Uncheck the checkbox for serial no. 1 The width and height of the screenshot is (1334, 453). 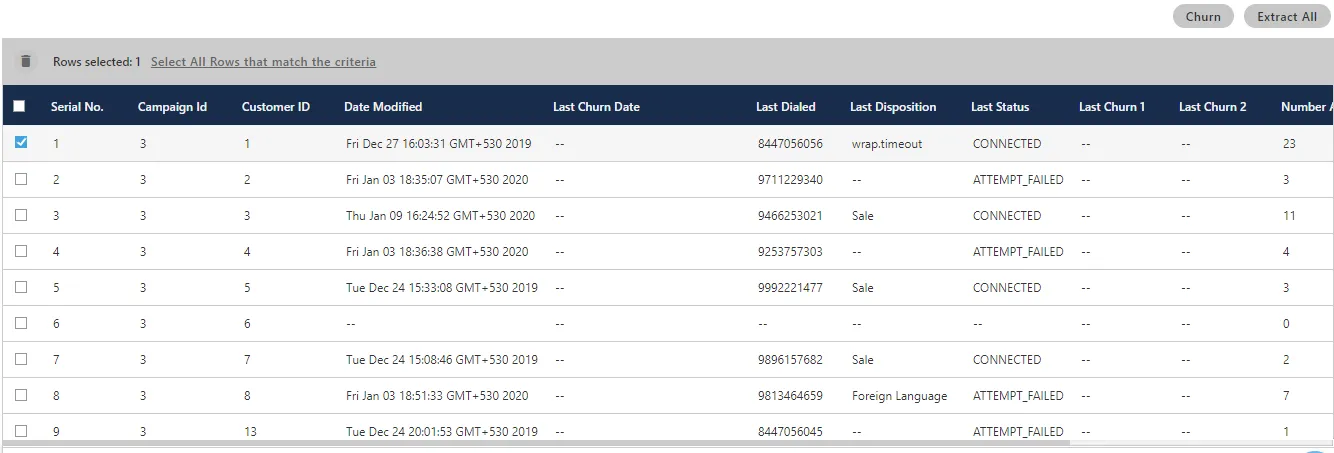(21, 143)
